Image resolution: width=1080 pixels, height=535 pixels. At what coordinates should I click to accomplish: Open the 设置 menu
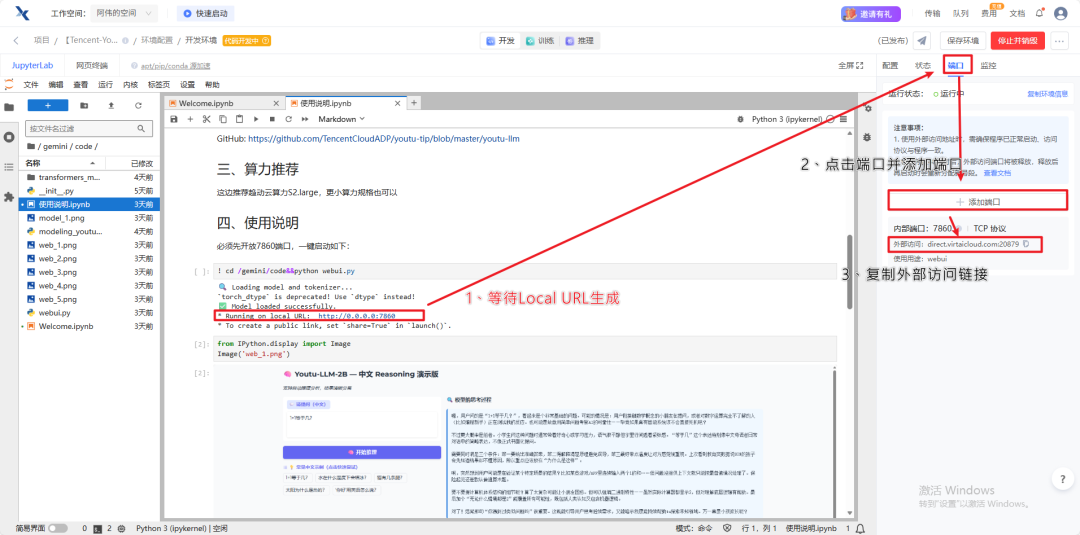click(x=187, y=85)
